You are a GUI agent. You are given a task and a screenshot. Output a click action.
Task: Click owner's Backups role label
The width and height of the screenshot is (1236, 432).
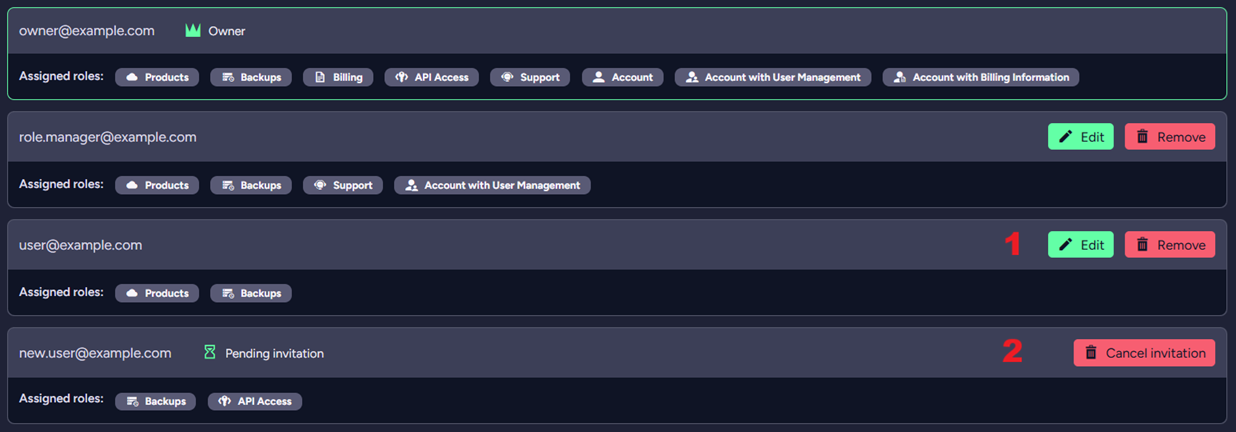(261, 77)
